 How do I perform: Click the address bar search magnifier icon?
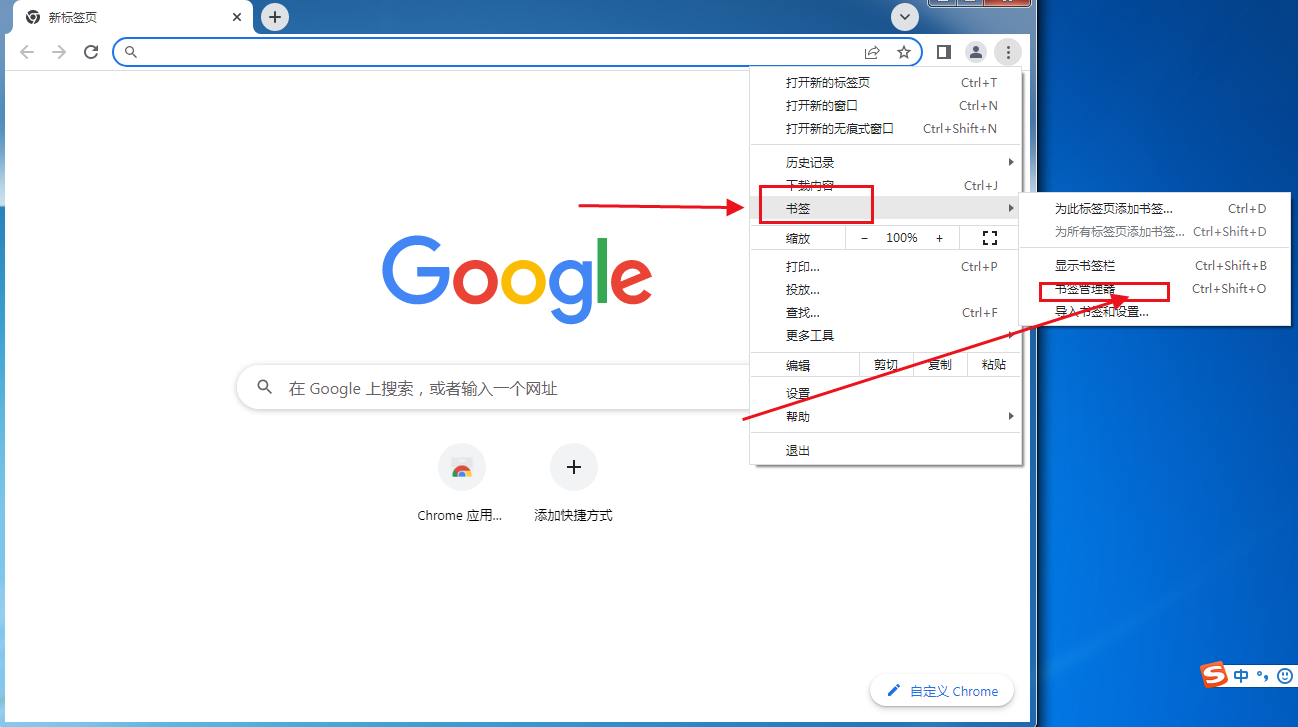(x=130, y=52)
